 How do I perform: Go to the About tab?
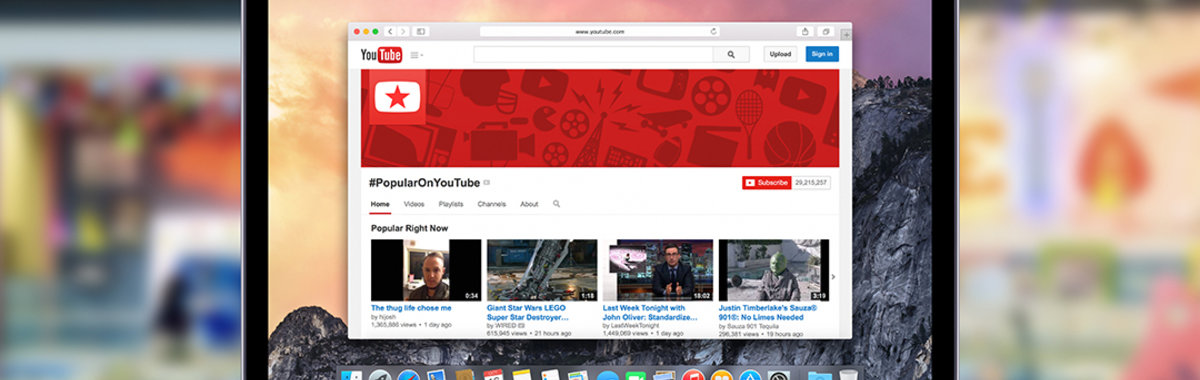click(x=529, y=204)
